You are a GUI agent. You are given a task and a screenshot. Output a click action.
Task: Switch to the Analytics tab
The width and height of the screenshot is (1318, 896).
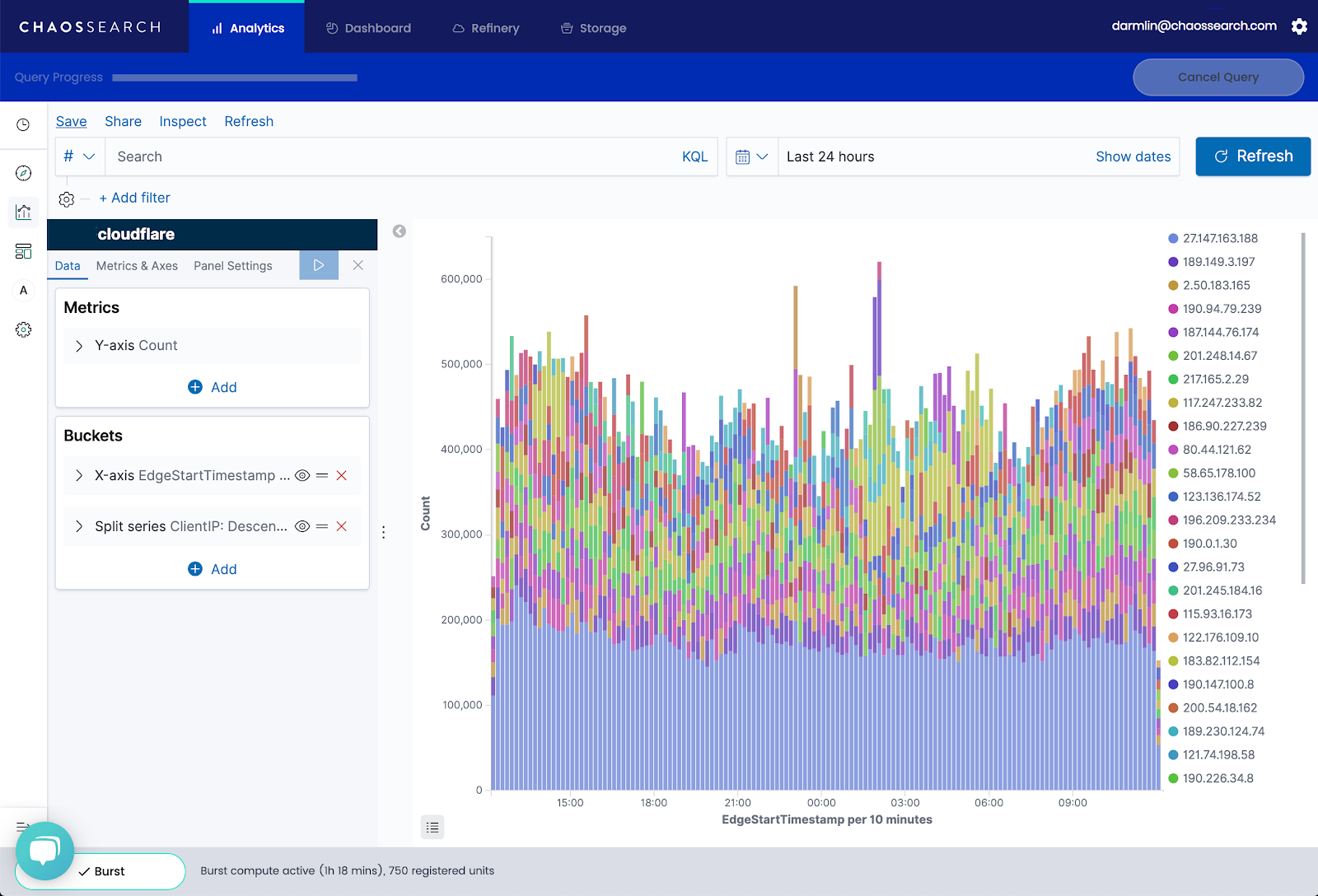click(x=247, y=28)
